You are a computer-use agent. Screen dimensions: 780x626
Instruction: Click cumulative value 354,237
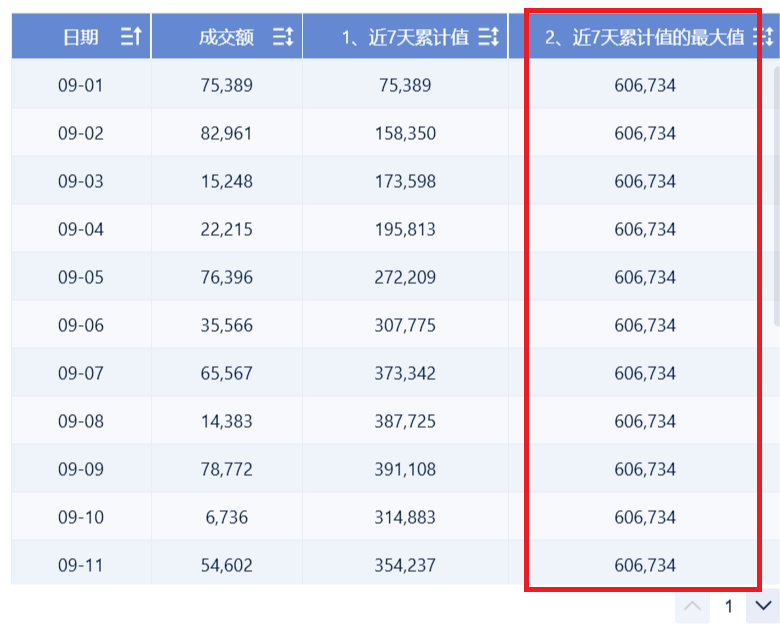click(405, 565)
